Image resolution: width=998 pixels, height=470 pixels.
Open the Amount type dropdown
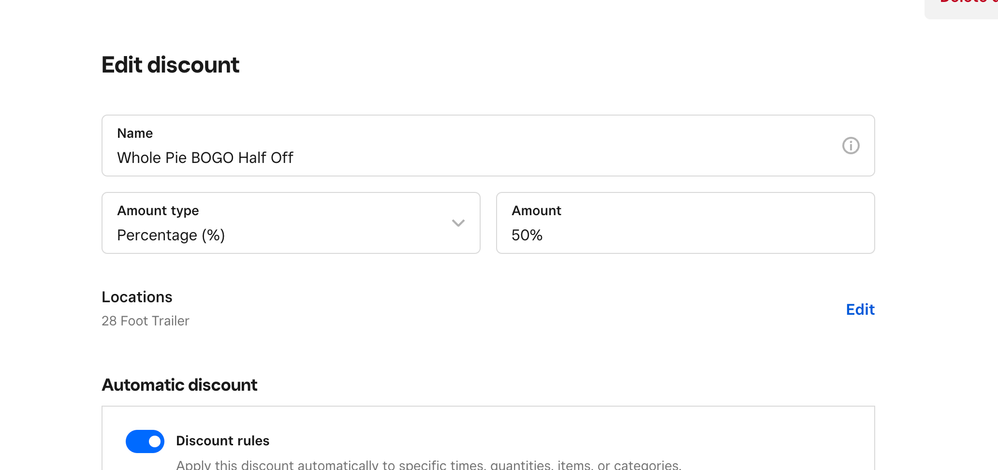click(x=290, y=223)
